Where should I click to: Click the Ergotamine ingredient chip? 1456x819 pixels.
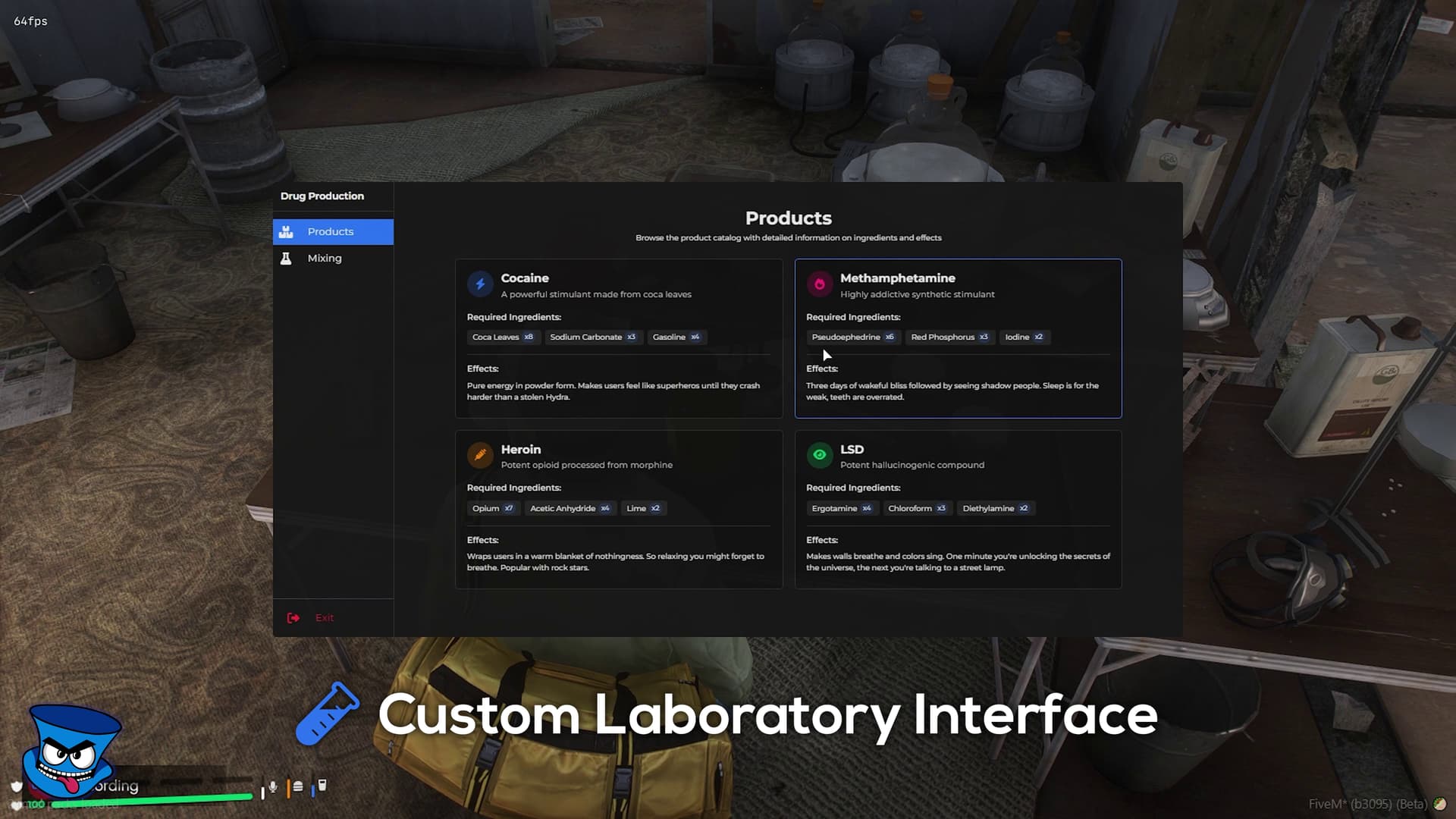click(x=841, y=509)
